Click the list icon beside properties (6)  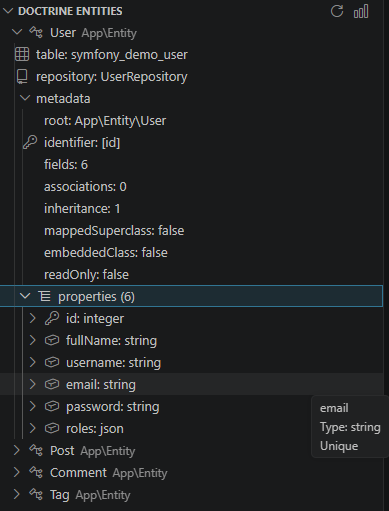44,296
